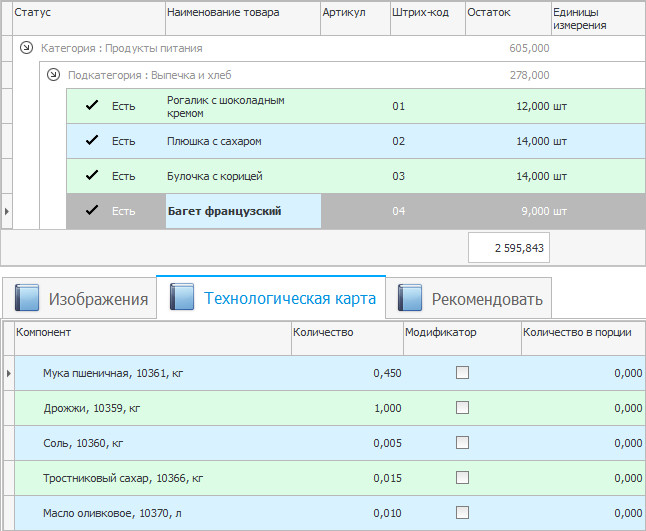Collapse the Категория Продукты питания group

pos(26,48)
